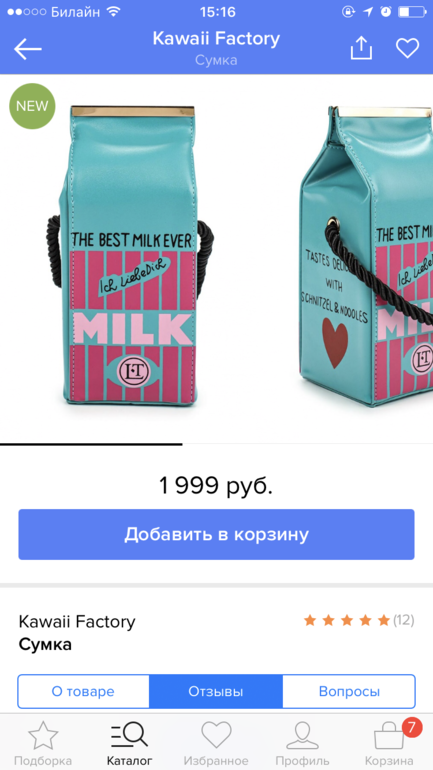Click Добавить в корзину button
This screenshot has height=770, width=433.
click(x=216, y=534)
